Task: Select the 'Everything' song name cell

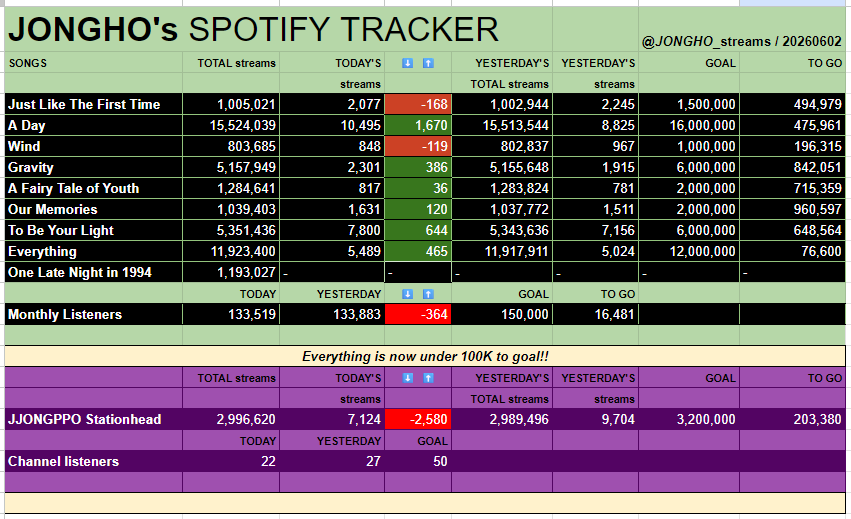Action: tap(93, 251)
